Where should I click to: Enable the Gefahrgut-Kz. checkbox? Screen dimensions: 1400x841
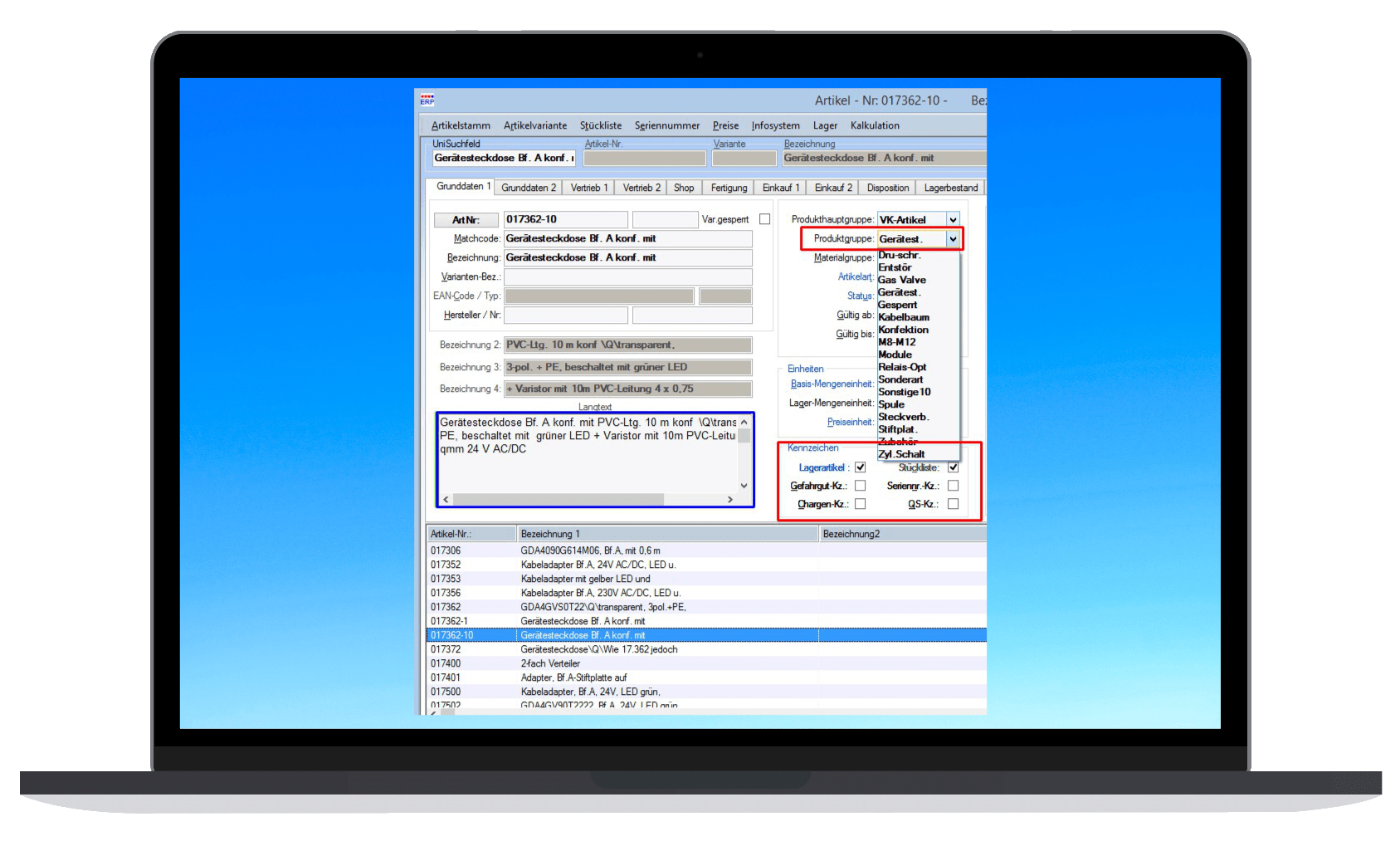pos(861,486)
